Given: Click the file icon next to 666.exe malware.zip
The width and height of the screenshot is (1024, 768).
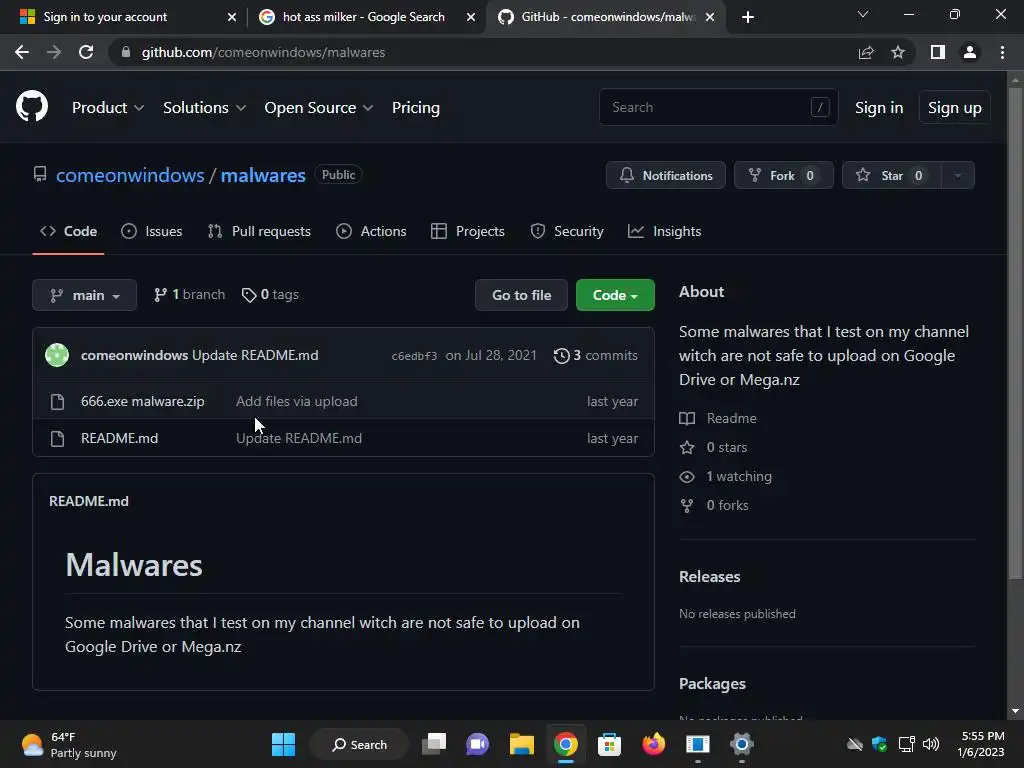Looking at the screenshot, I should coord(57,402).
